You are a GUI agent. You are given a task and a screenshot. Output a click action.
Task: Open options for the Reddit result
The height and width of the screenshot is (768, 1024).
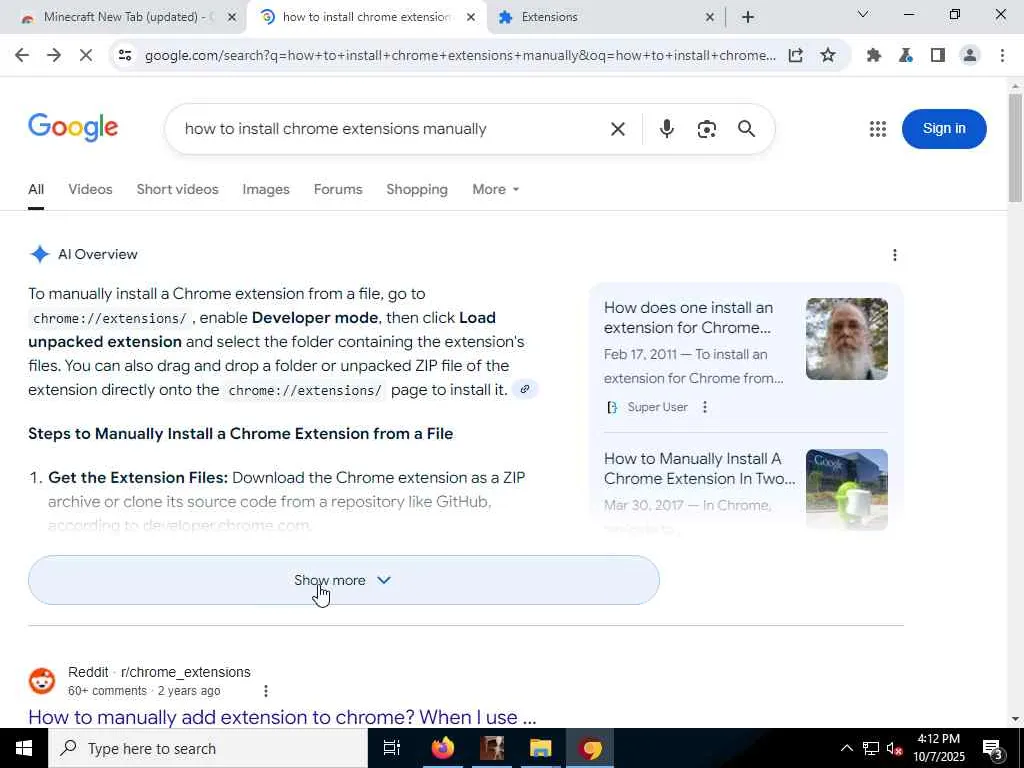266,691
